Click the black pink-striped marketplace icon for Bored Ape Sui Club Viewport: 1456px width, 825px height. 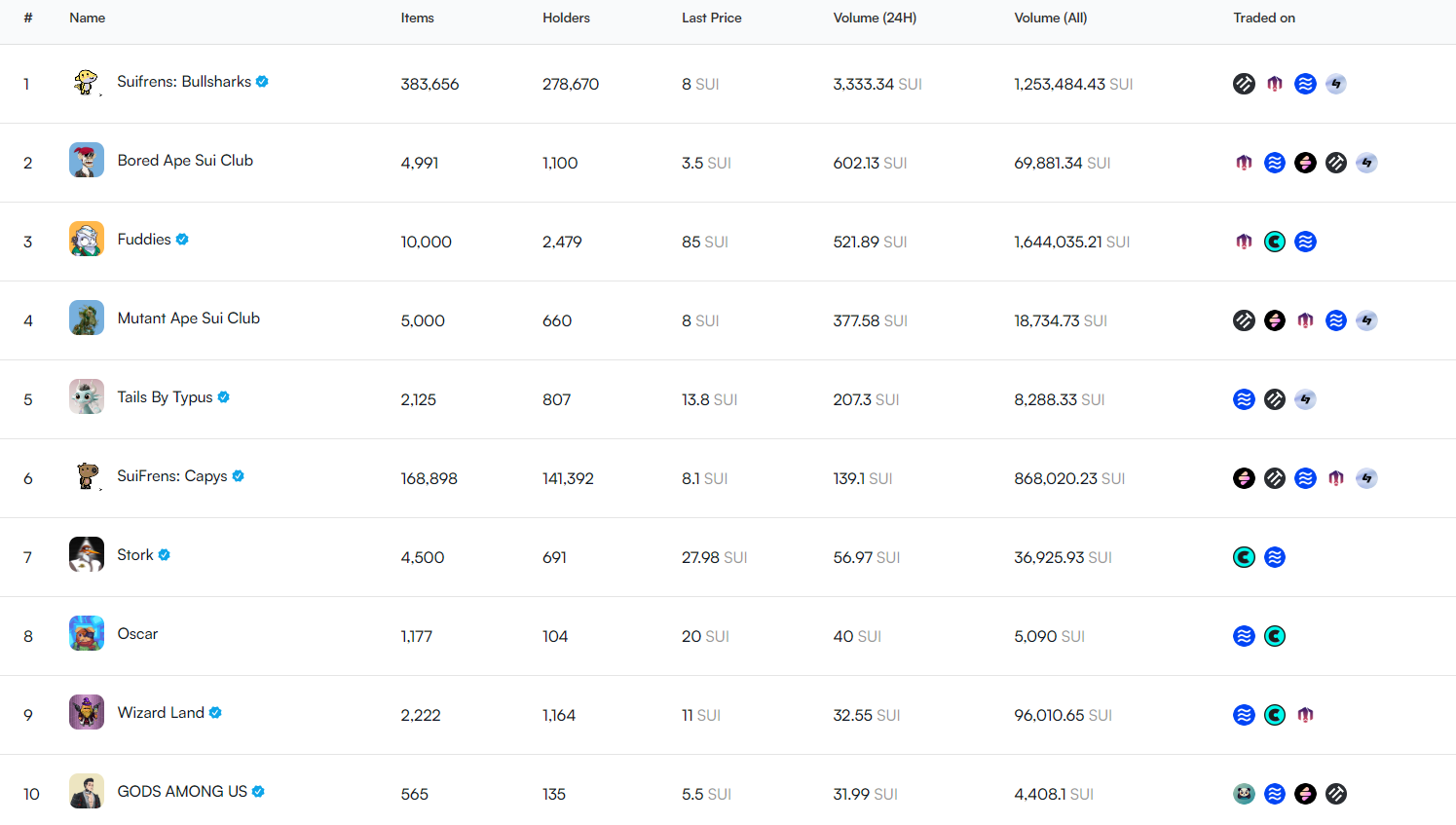pos(1305,163)
